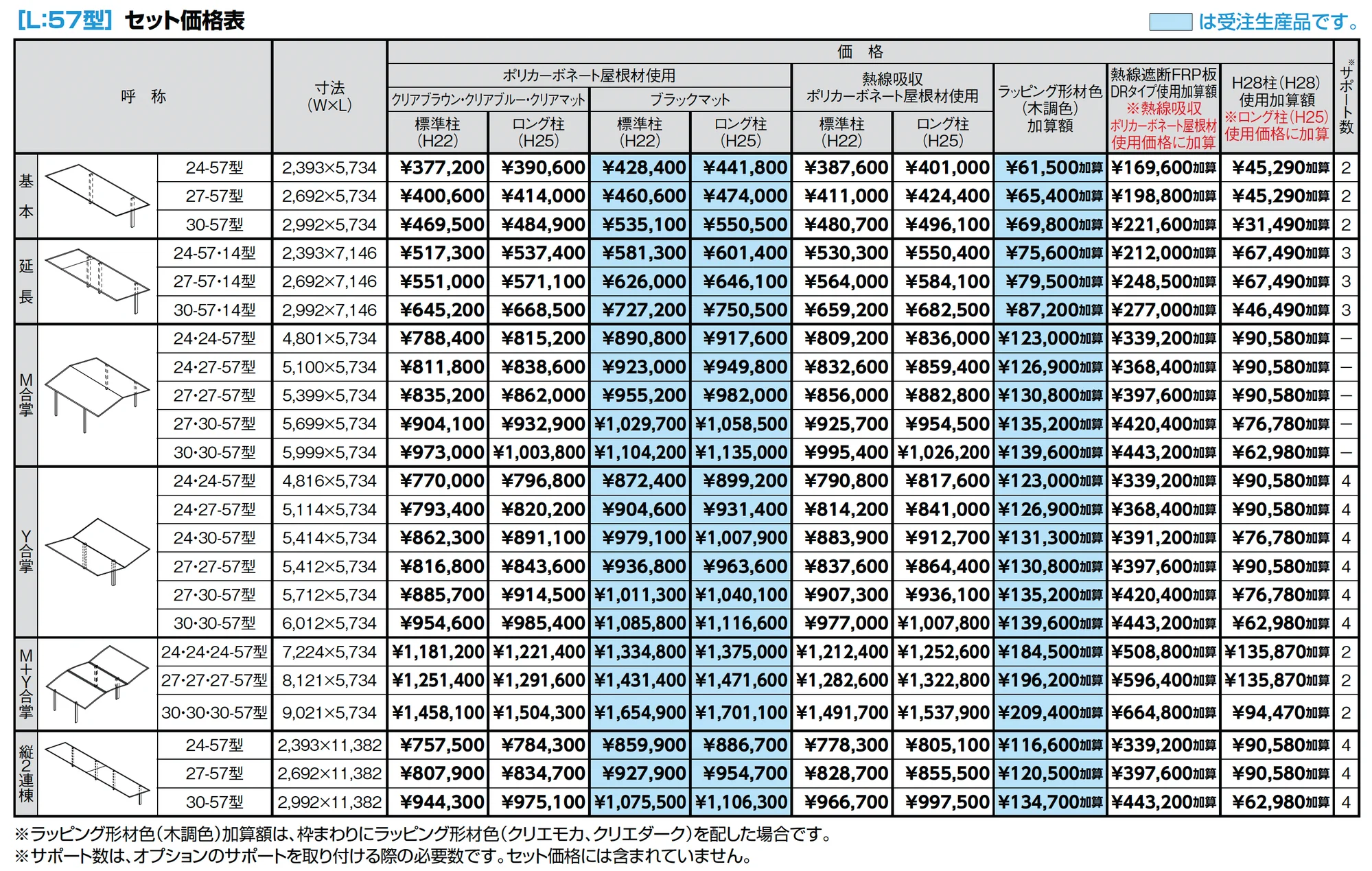Screen dimensions: 1372x871
Task: Click the サポート数 column header
Action: point(1346,96)
